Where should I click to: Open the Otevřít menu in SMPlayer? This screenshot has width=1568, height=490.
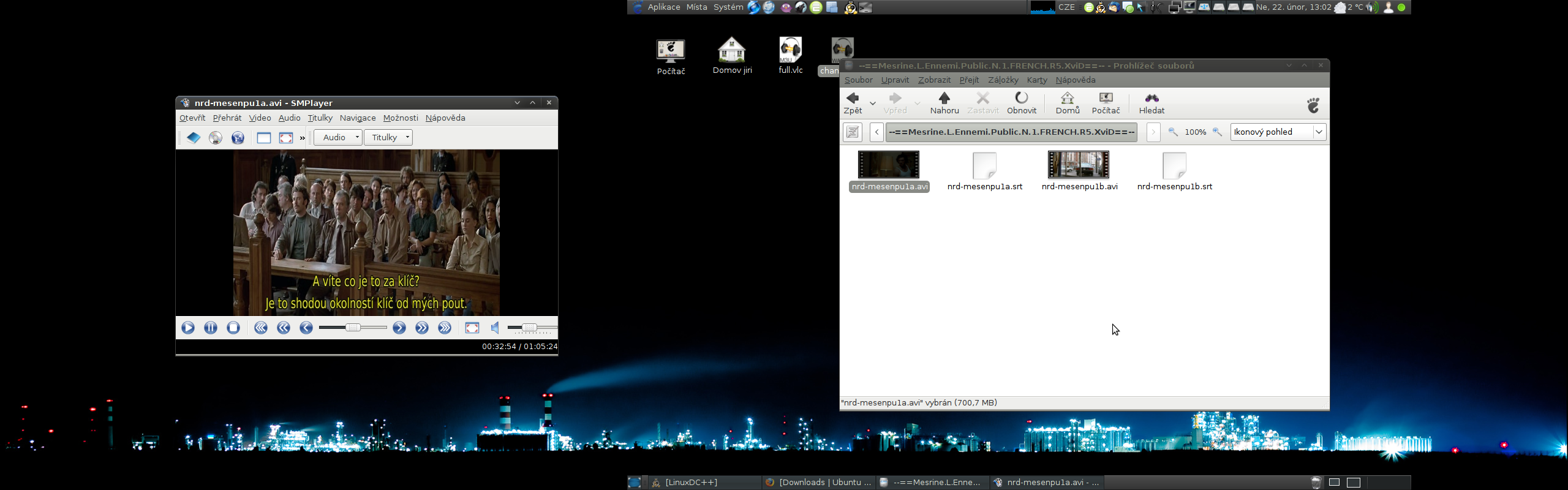tap(192, 118)
